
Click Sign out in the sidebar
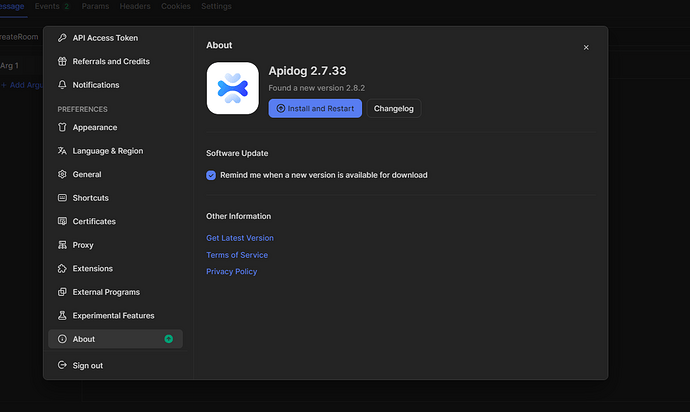[x=88, y=366]
